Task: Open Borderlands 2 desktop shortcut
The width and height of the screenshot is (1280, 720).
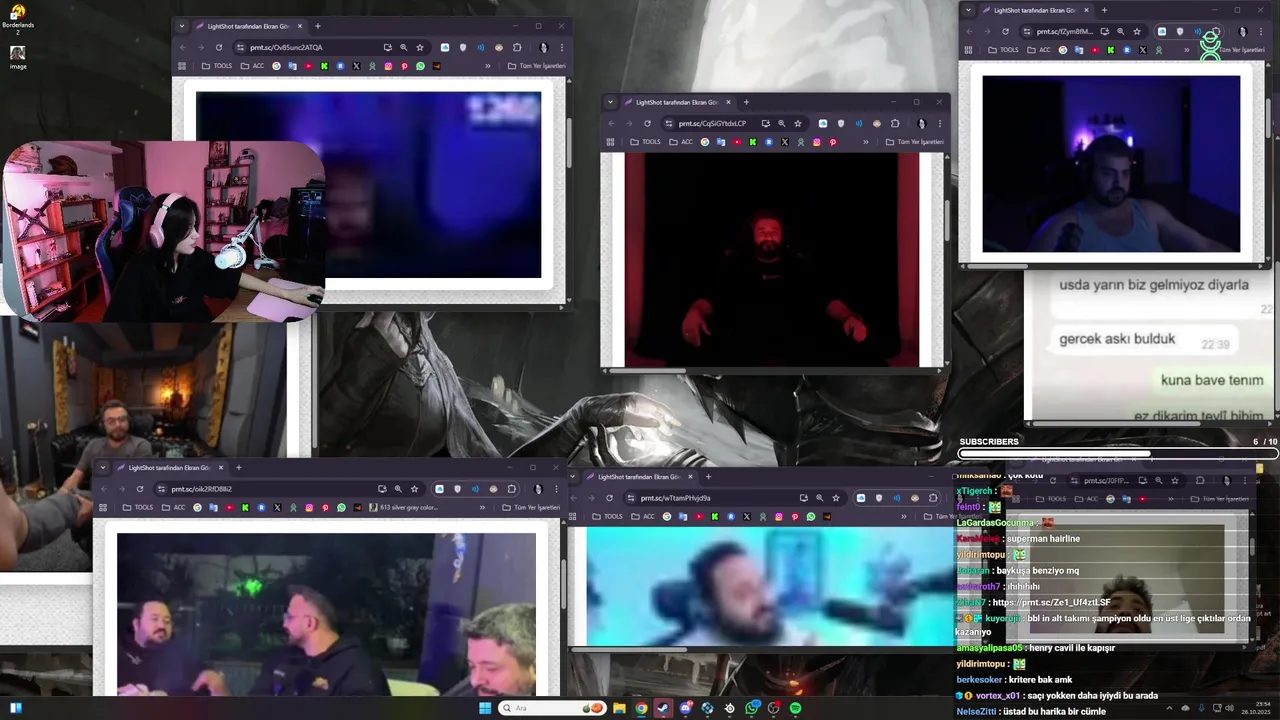Action: 17,19
